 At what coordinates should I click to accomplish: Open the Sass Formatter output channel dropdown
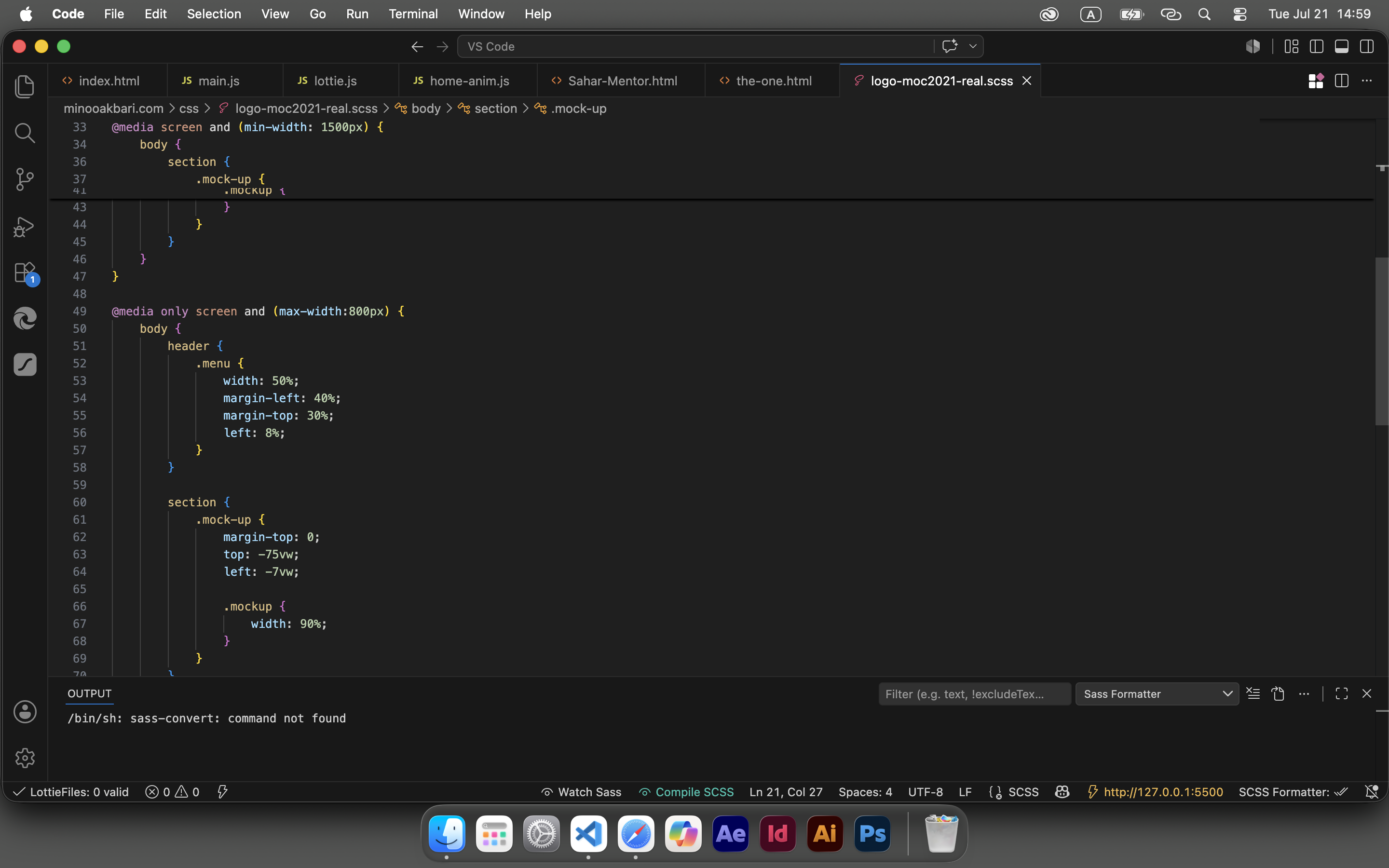(x=1157, y=694)
